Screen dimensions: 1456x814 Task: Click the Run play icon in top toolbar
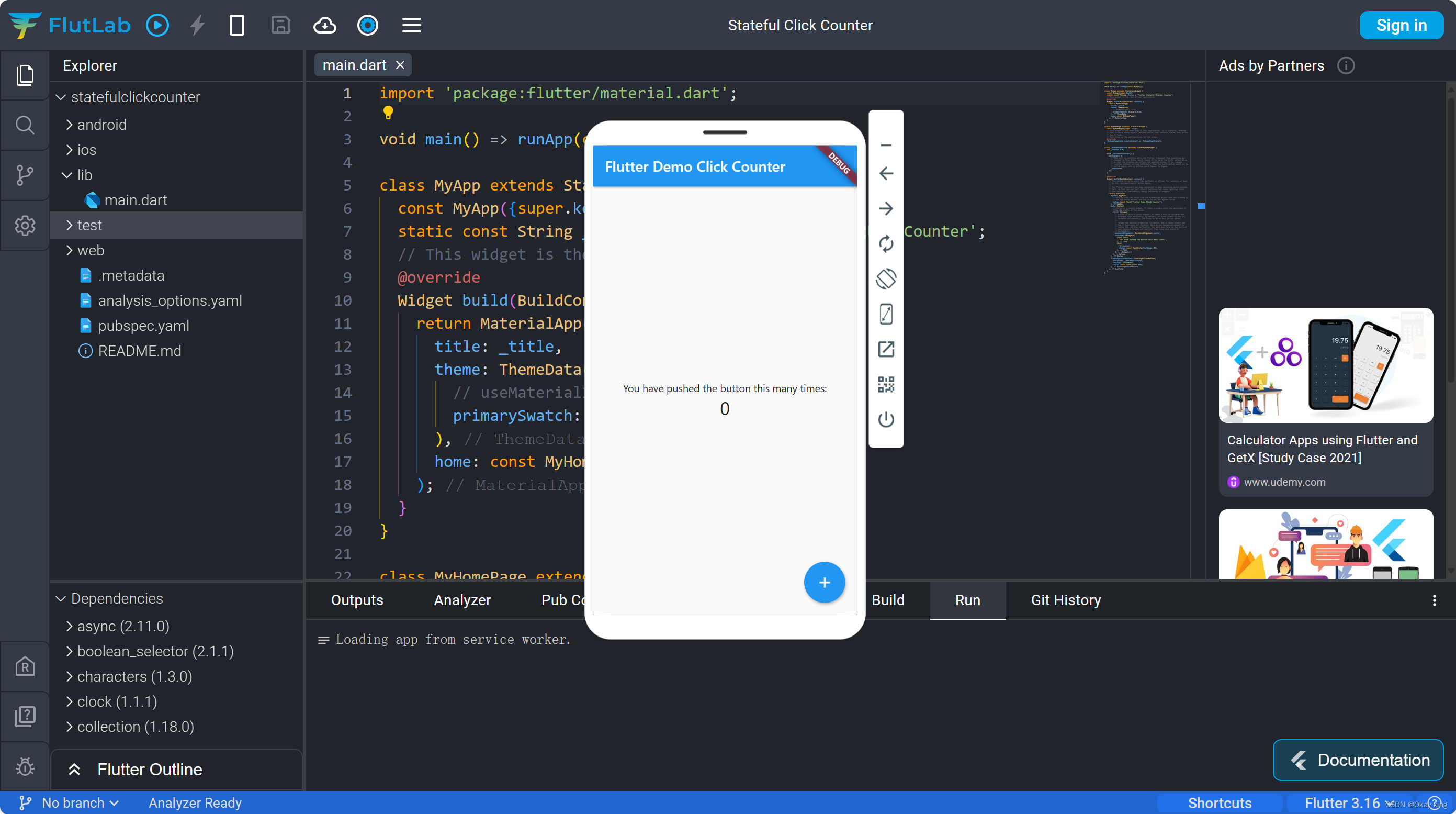coord(157,25)
